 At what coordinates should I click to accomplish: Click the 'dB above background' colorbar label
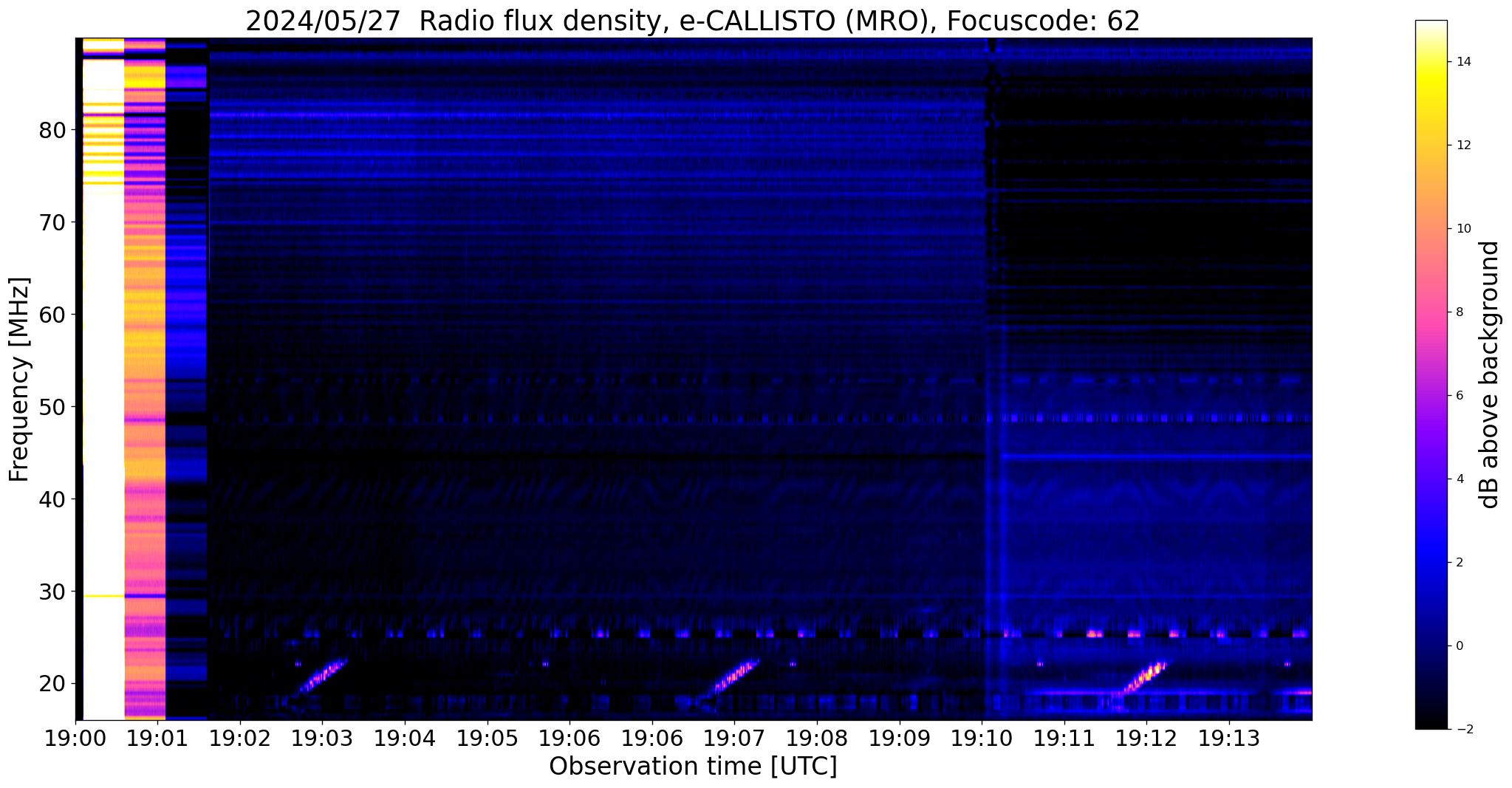[x=1490, y=375]
